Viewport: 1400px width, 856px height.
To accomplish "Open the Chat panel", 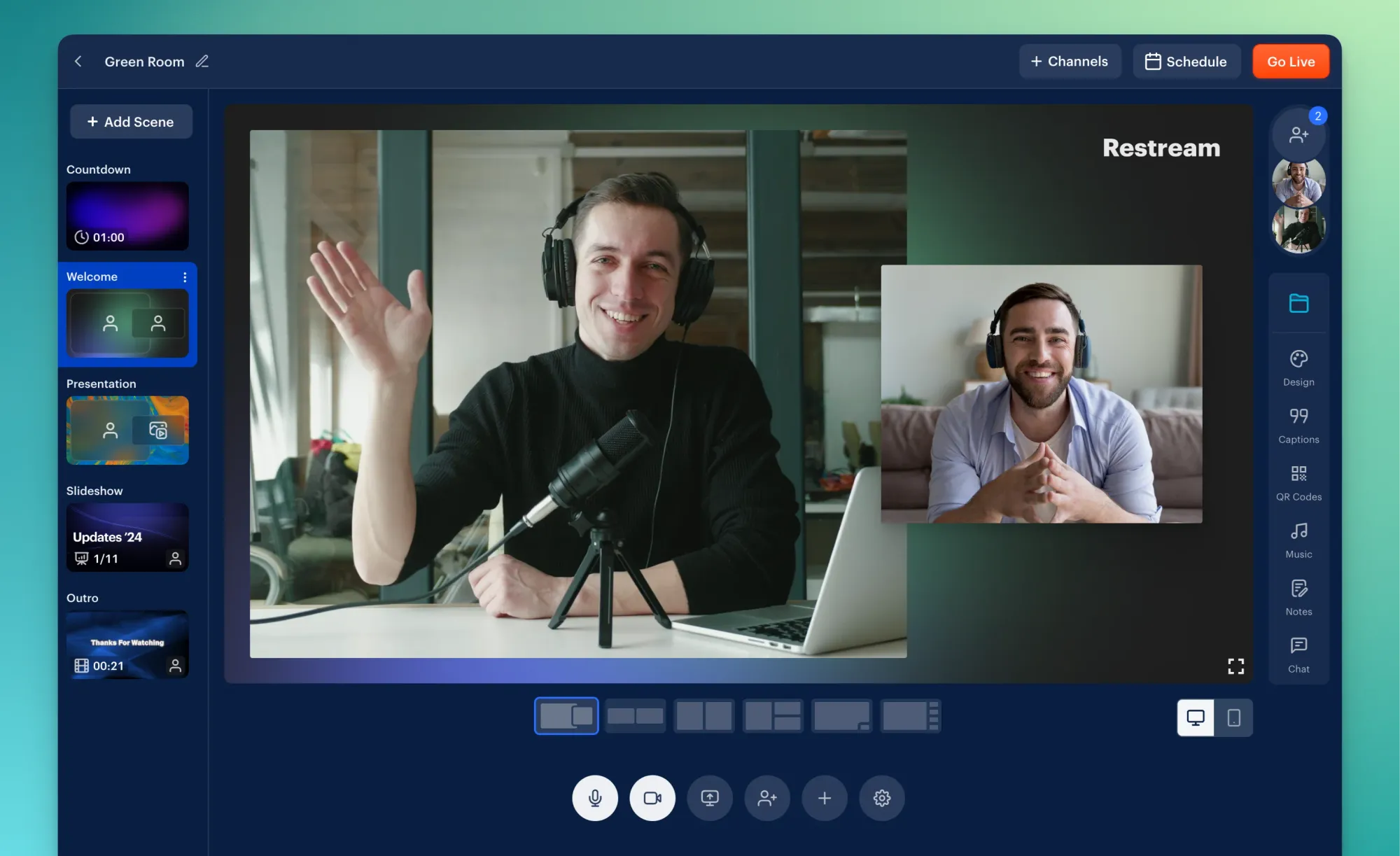I will 1298,651.
